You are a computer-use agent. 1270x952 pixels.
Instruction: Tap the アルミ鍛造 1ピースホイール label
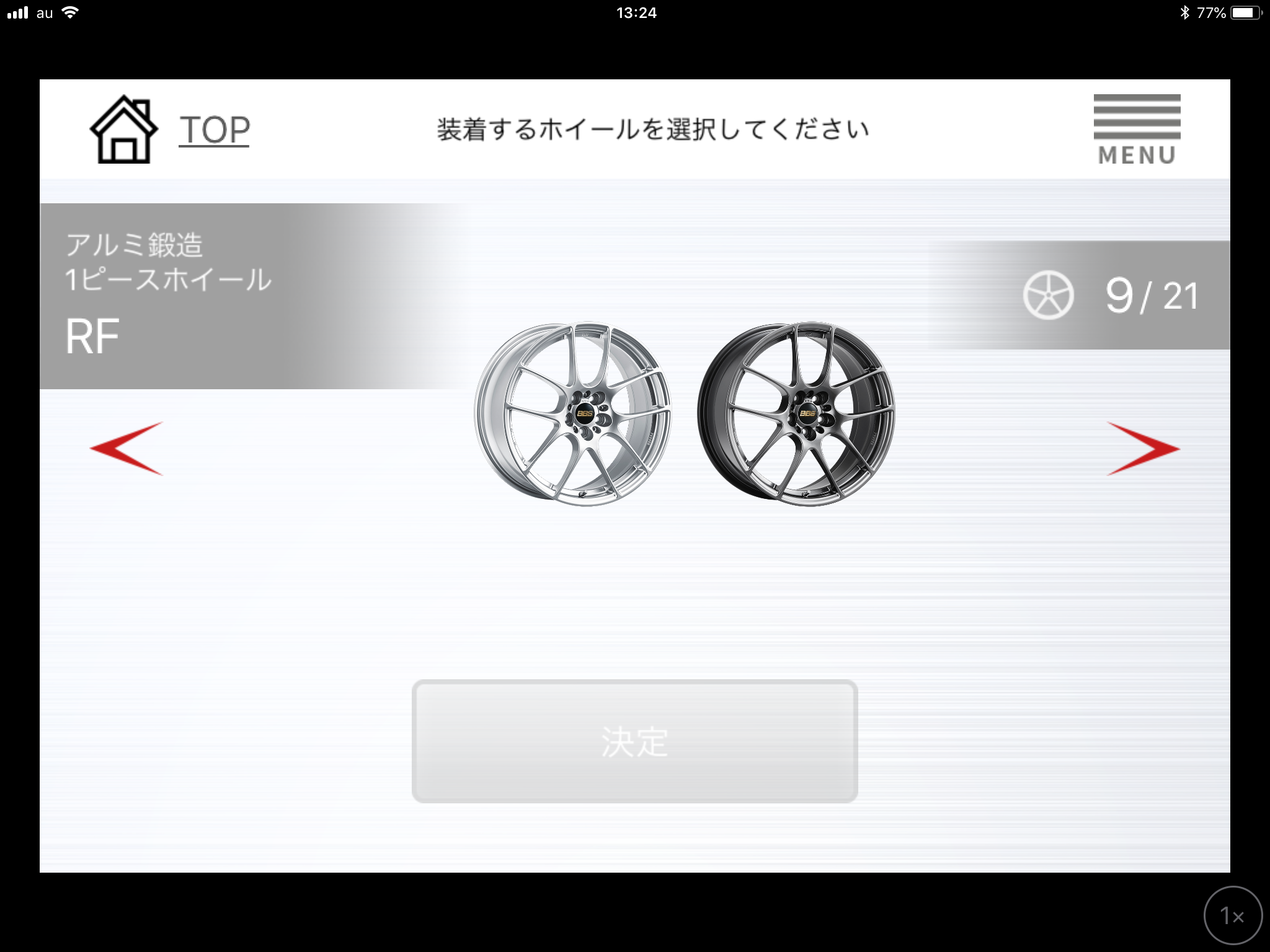tap(168, 262)
